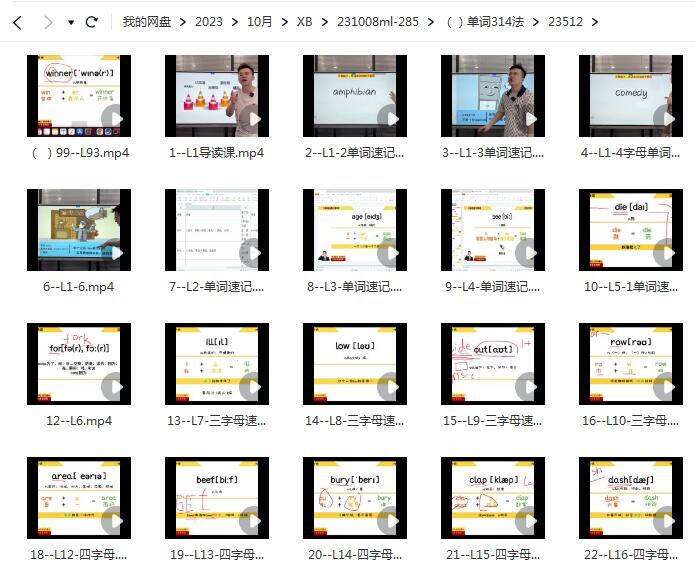
Task: Select the winner thumbnail of 99--L93.mp4
Action: (79, 96)
